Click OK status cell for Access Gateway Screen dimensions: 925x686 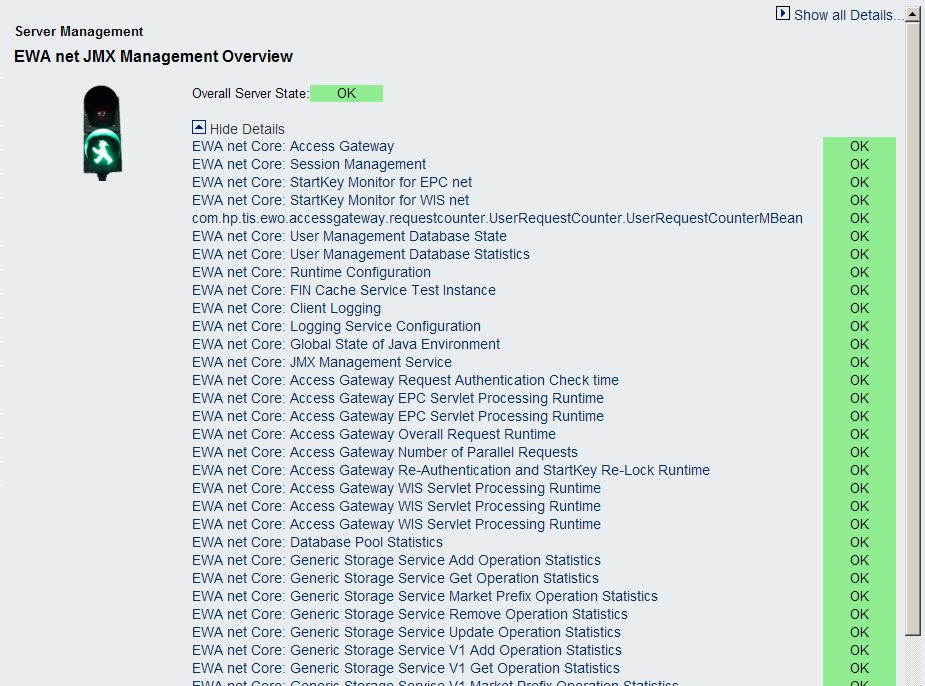[x=859, y=146]
